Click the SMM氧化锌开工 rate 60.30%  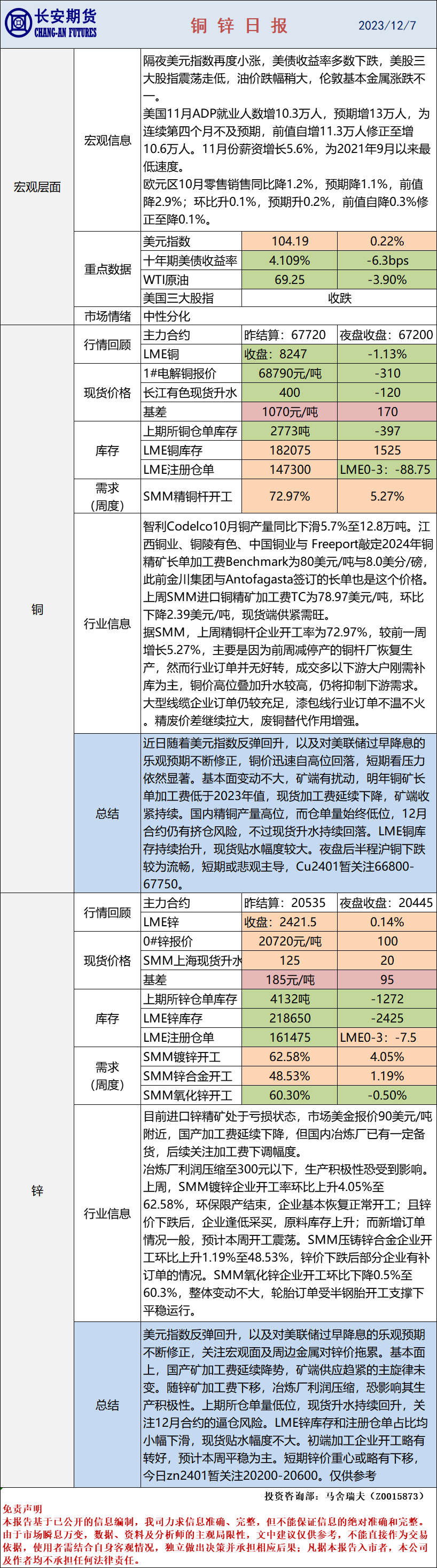click(290, 1095)
